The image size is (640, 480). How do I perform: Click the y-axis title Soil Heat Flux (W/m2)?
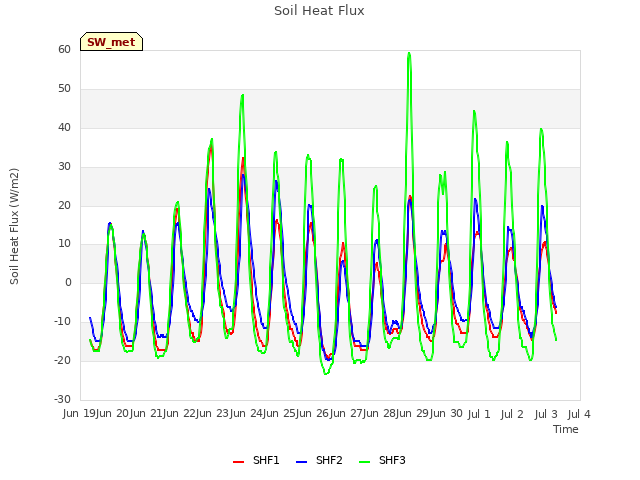tap(14, 226)
